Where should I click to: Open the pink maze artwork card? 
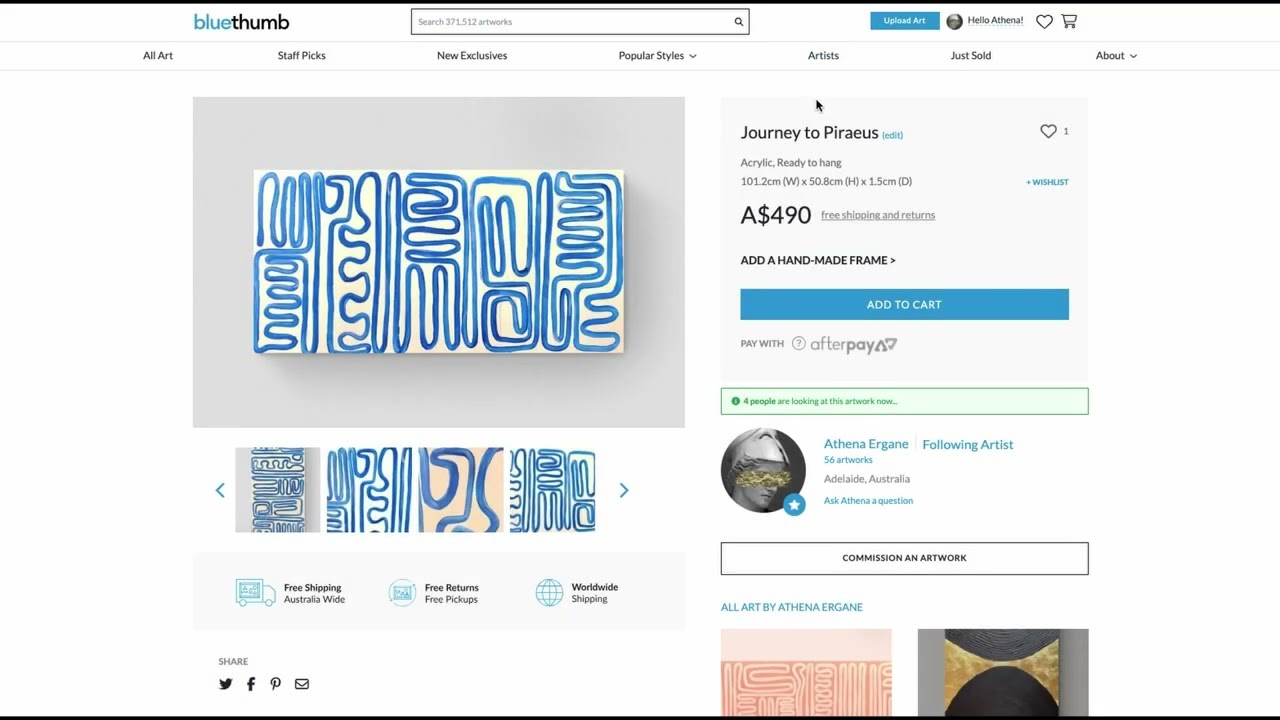click(x=806, y=672)
